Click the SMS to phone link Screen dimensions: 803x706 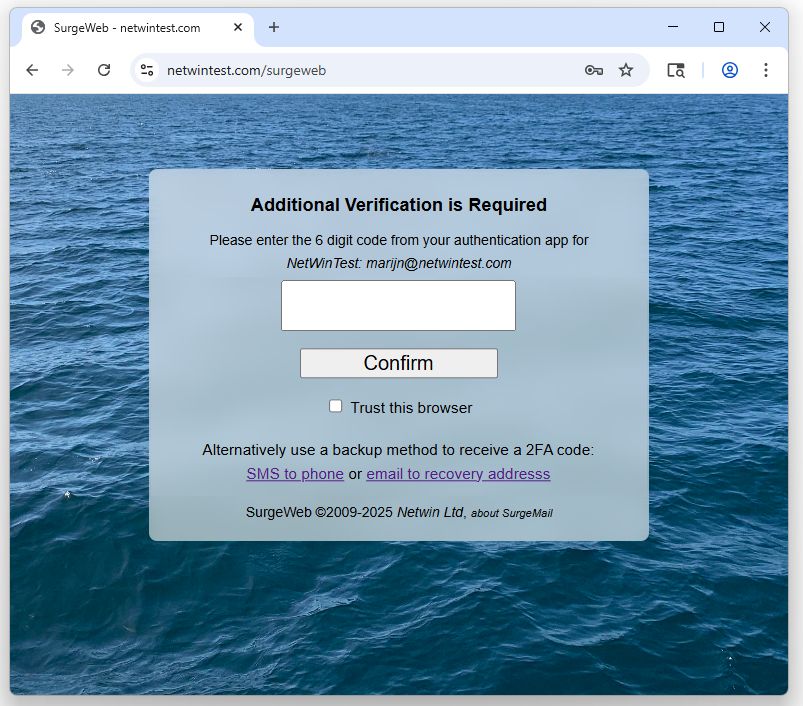pos(295,474)
